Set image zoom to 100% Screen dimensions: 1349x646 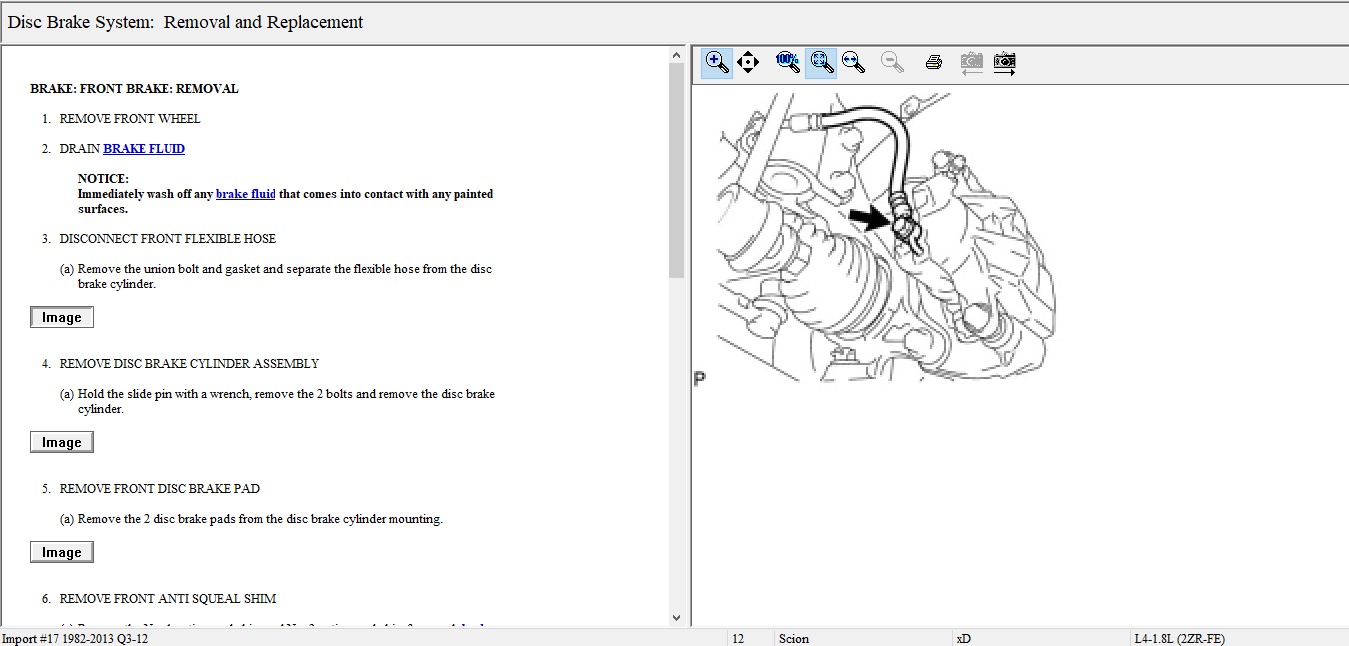pos(787,62)
